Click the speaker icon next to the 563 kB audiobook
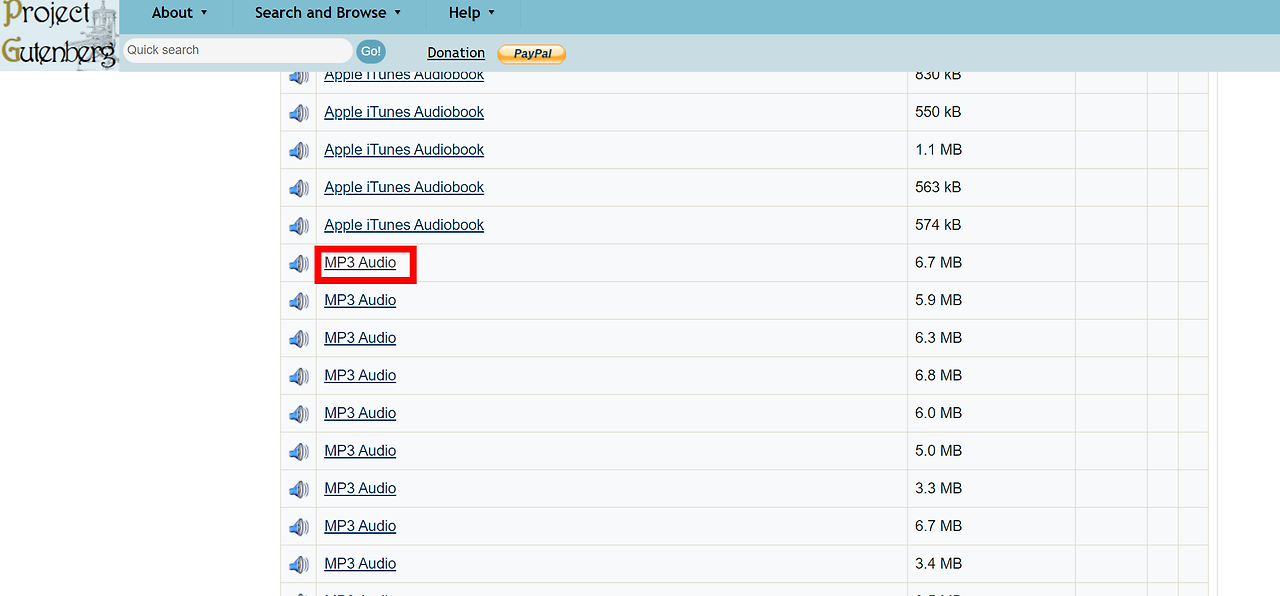The width and height of the screenshot is (1280, 596). pyautogui.click(x=298, y=188)
